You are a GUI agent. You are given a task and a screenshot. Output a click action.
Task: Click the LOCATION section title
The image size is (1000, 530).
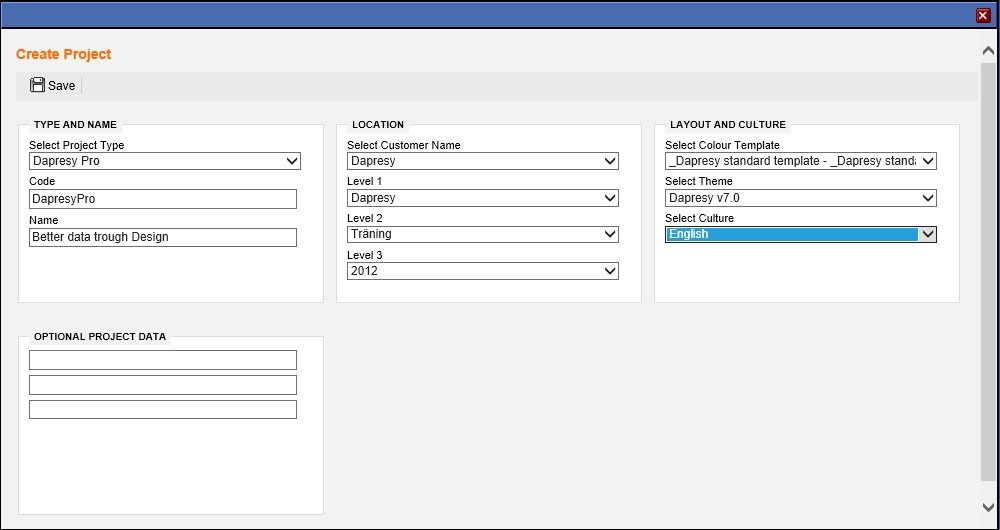(x=378, y=124)
